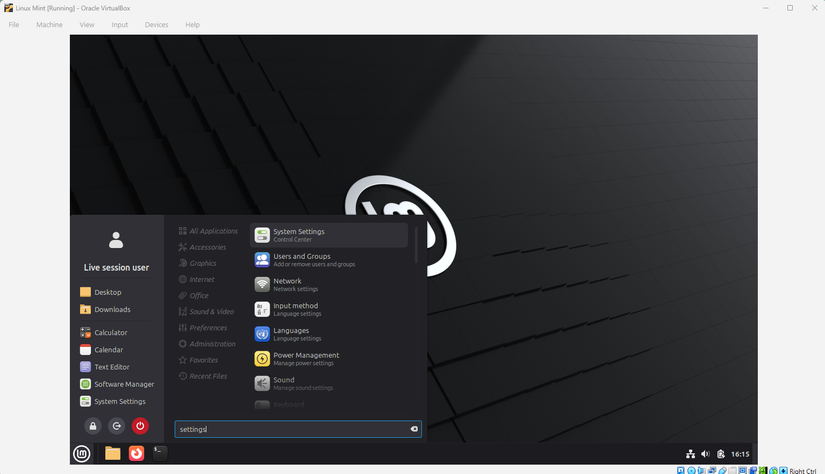This screenshot has height=474, width=825.
Task: Open Users and Groups search result
Action: tap(329, 260)
